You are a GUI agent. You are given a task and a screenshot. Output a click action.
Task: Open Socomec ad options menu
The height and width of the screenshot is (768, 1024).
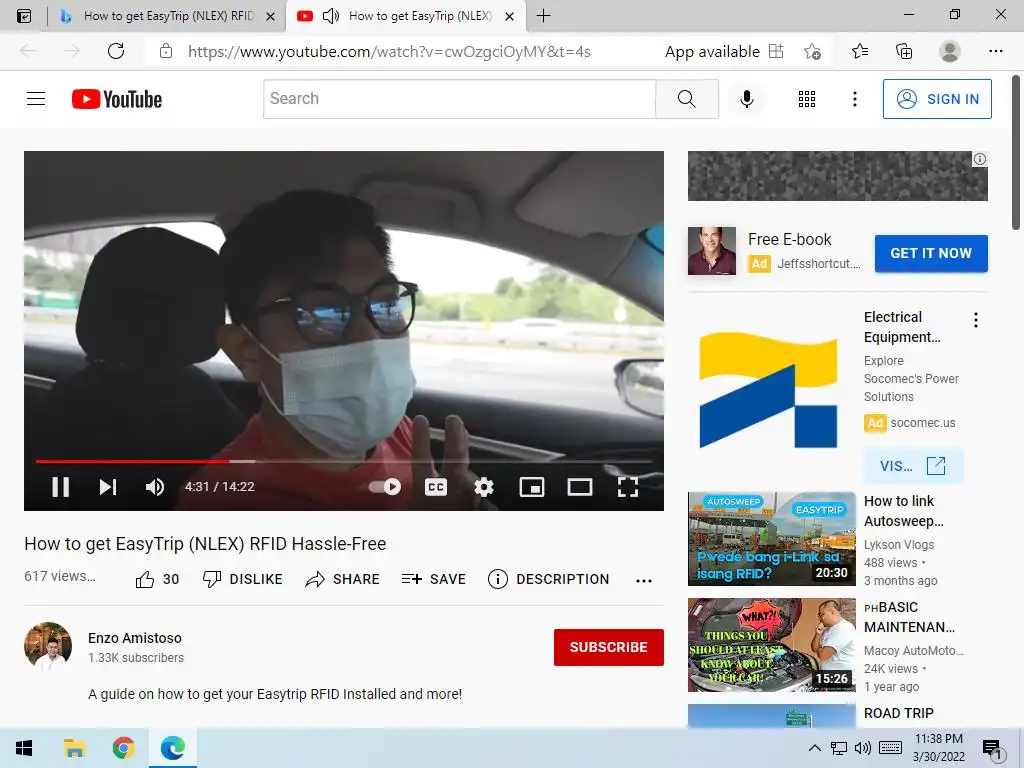coord(975,320)
